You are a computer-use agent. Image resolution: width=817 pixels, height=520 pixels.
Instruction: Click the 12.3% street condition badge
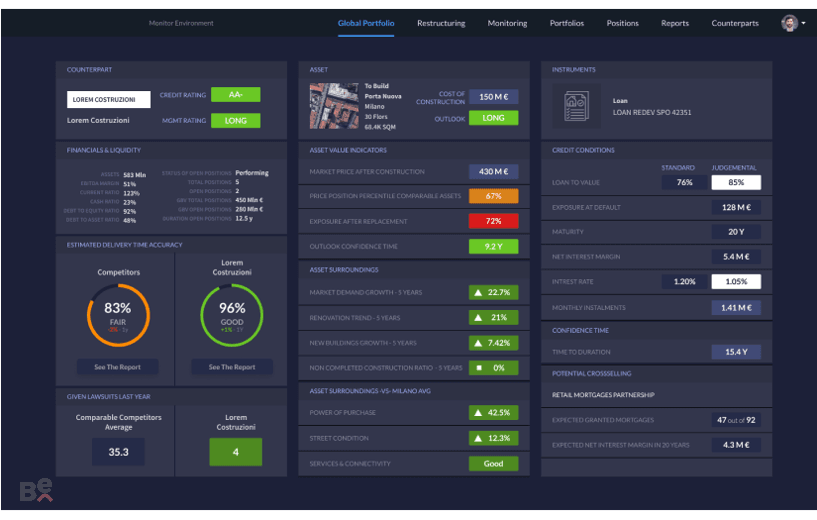pos(493,438)
